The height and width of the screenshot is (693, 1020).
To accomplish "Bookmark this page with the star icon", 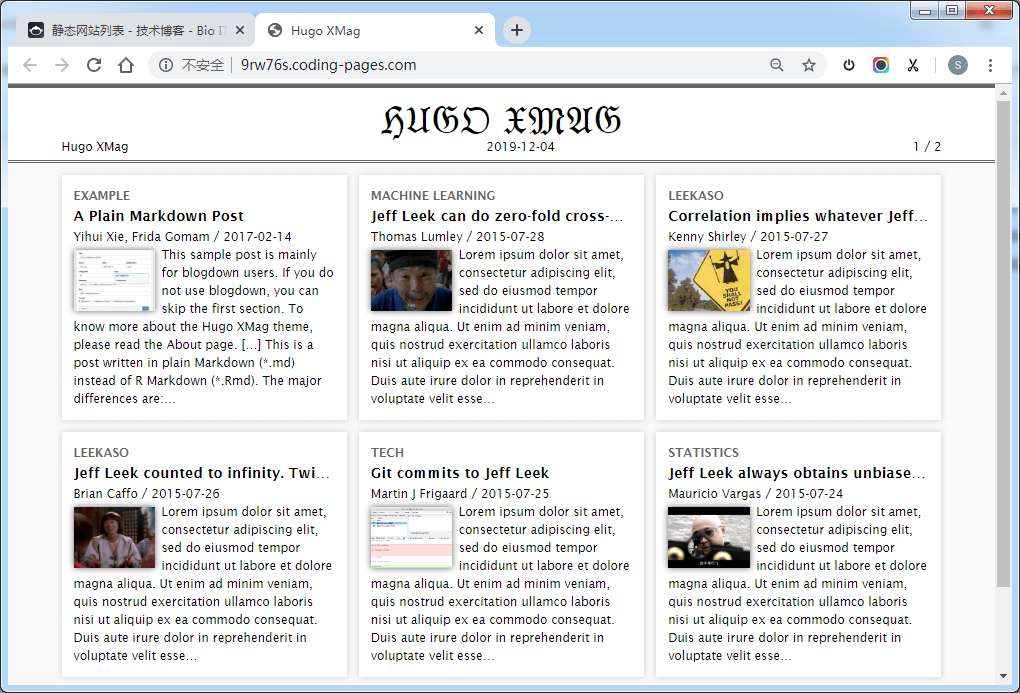I will tap(809, 65).
